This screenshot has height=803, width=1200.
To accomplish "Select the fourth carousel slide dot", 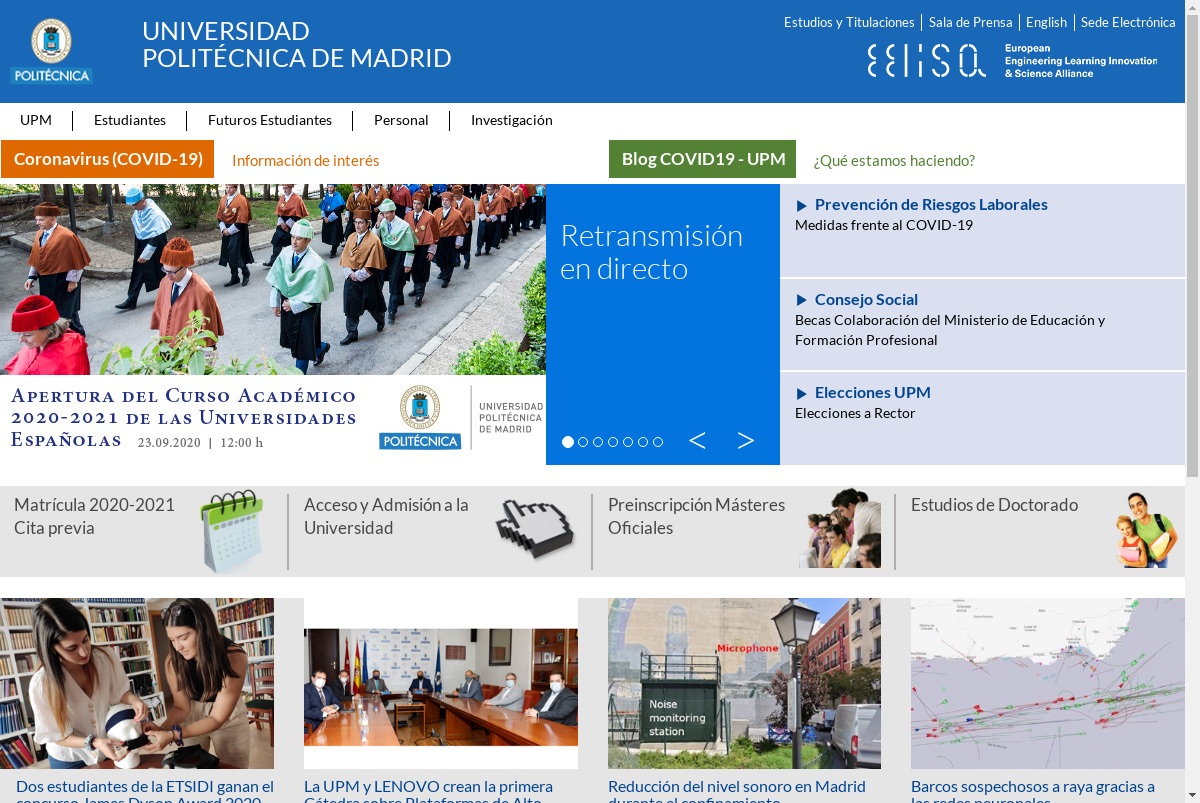I will [x=613, y=442].
